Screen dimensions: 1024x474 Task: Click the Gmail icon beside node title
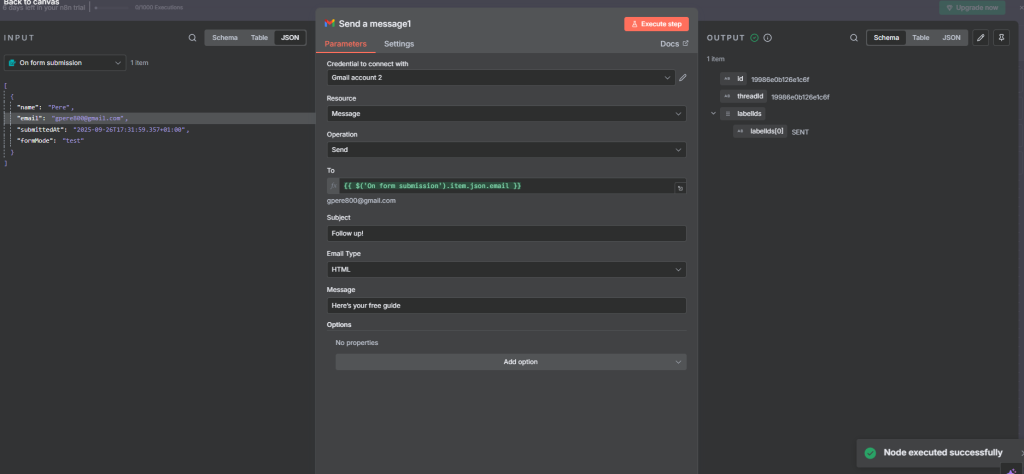click(330, 23)
